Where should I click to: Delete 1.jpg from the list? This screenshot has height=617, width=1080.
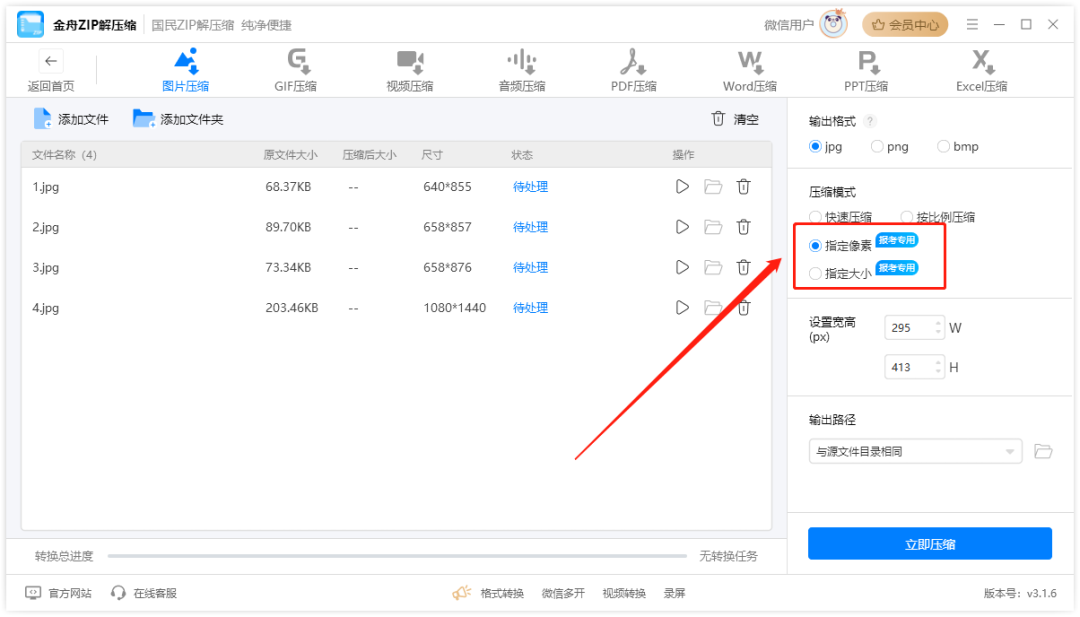[x=743, y=187]
